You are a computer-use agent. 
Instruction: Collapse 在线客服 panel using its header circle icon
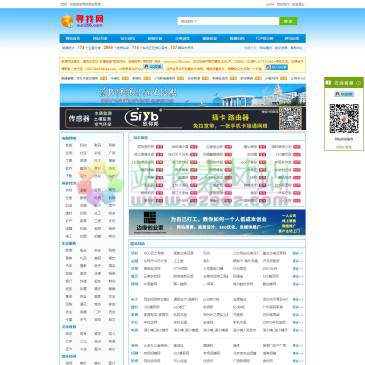tap(359, 83)
